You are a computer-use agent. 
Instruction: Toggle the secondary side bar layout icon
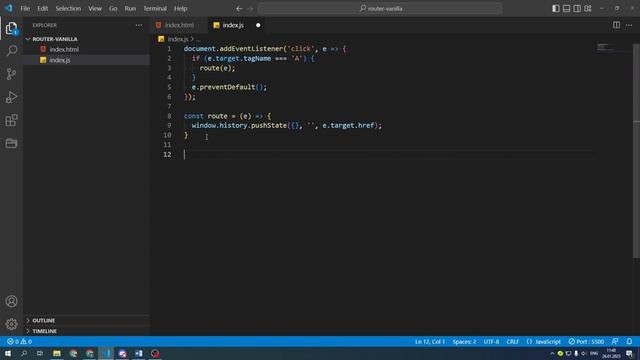point(577,9)
